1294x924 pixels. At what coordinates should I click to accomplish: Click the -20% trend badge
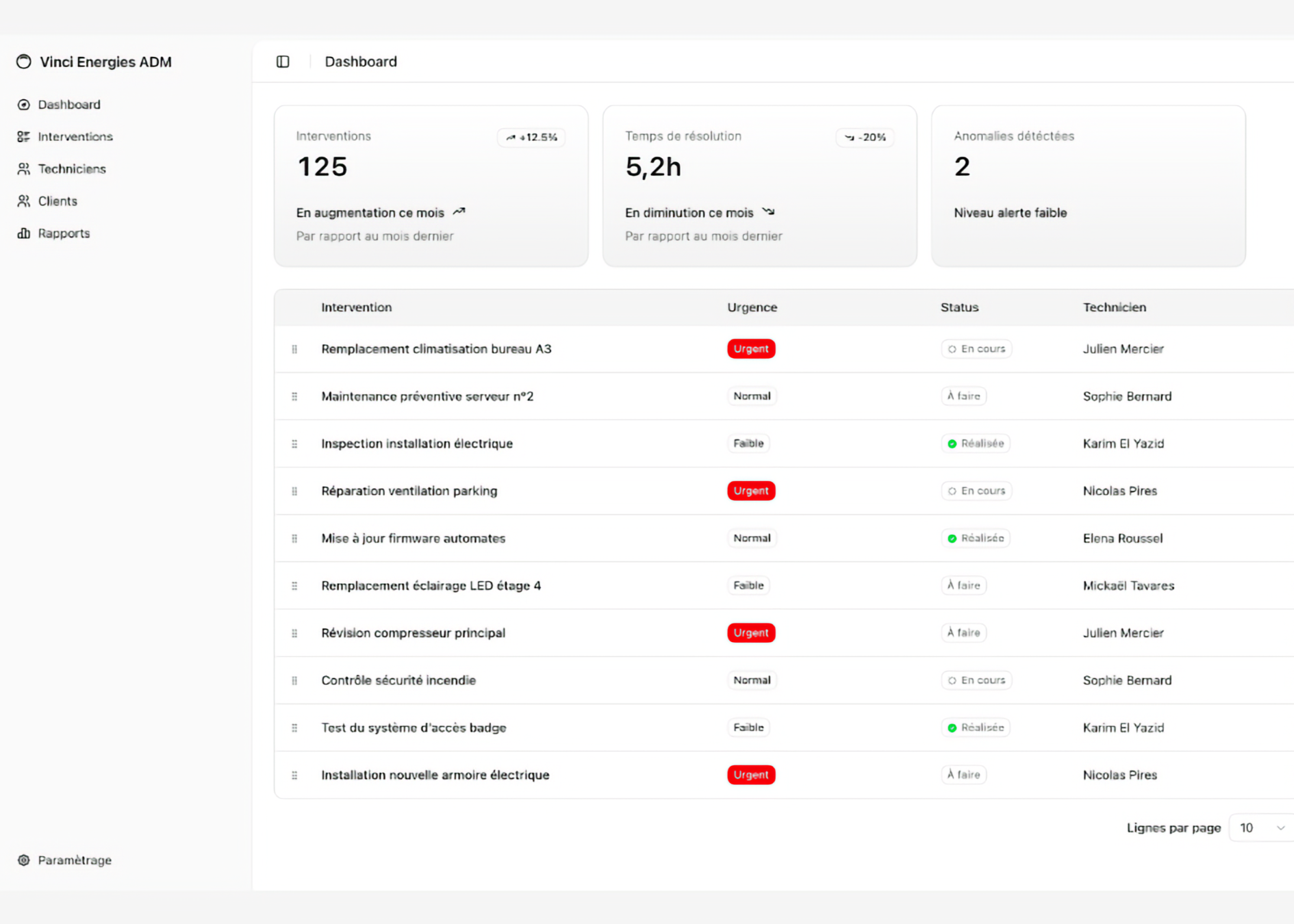click(865, 138)
